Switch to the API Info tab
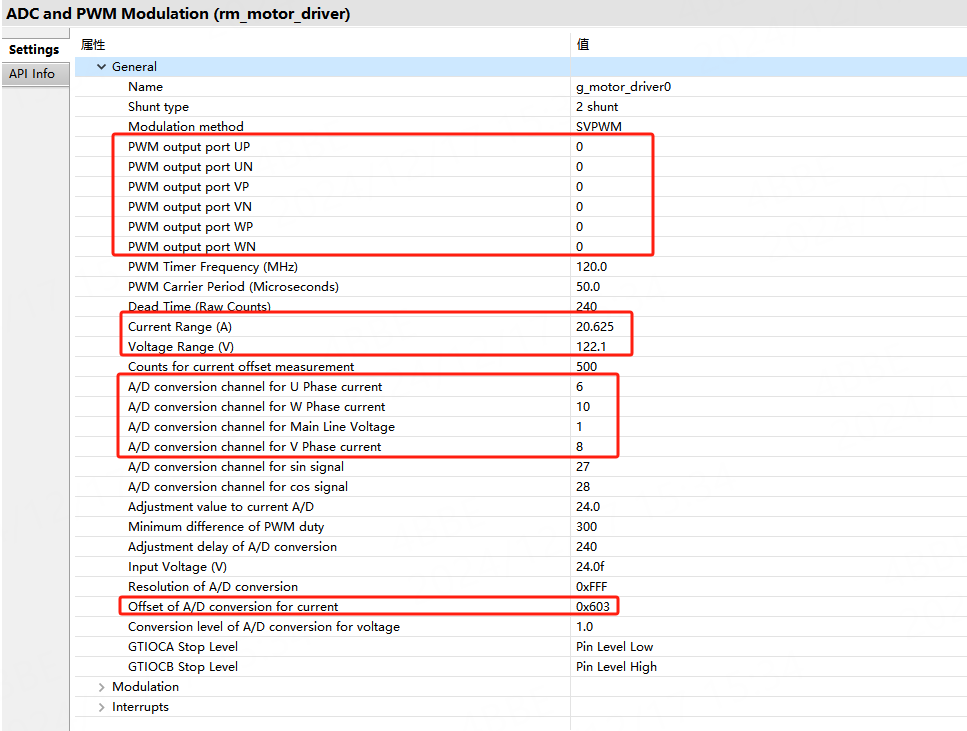Image resolution: width=967 pixels, height=731 pixels. click(x=32, y=74)
